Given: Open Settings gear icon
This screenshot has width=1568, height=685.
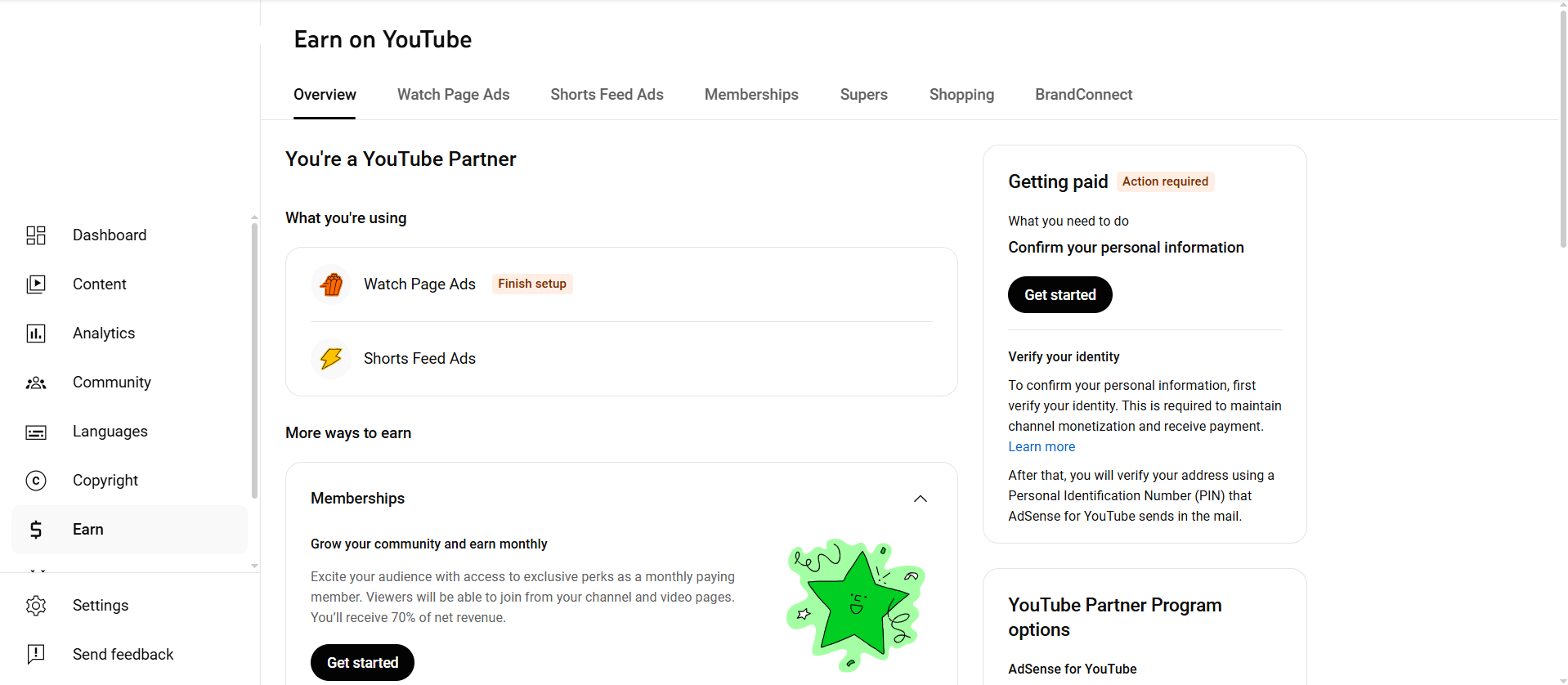Looking at the screenshot, I should (x=36, y=606).
